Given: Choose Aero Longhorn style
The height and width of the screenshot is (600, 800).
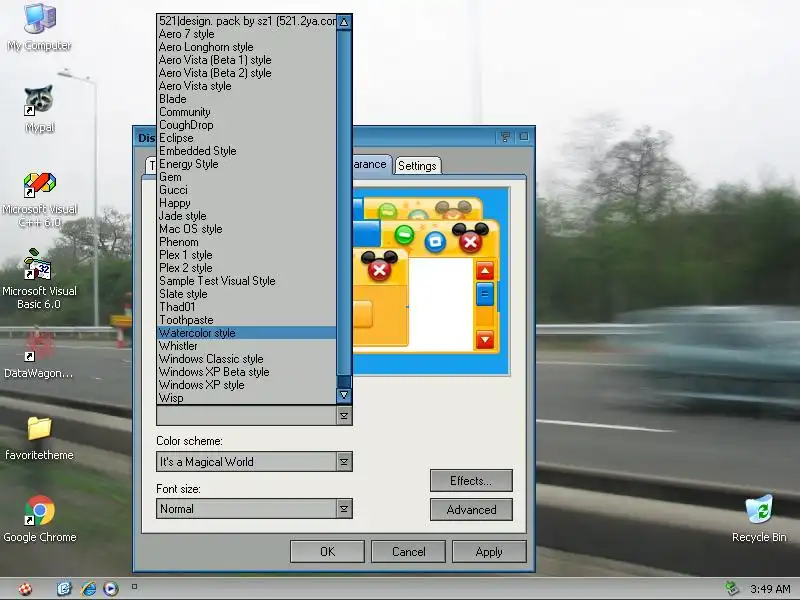Looking at the screenshot, I should point(247,47).
